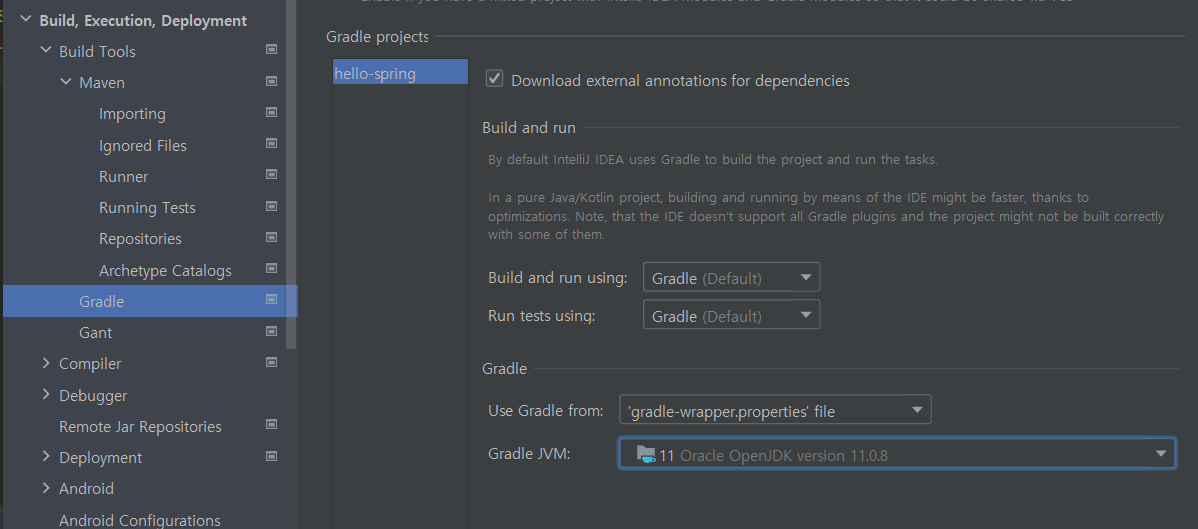Viewport: 1198px width, 529px height.
Task: Click Gradle projects section label
Action: (377, 36)
